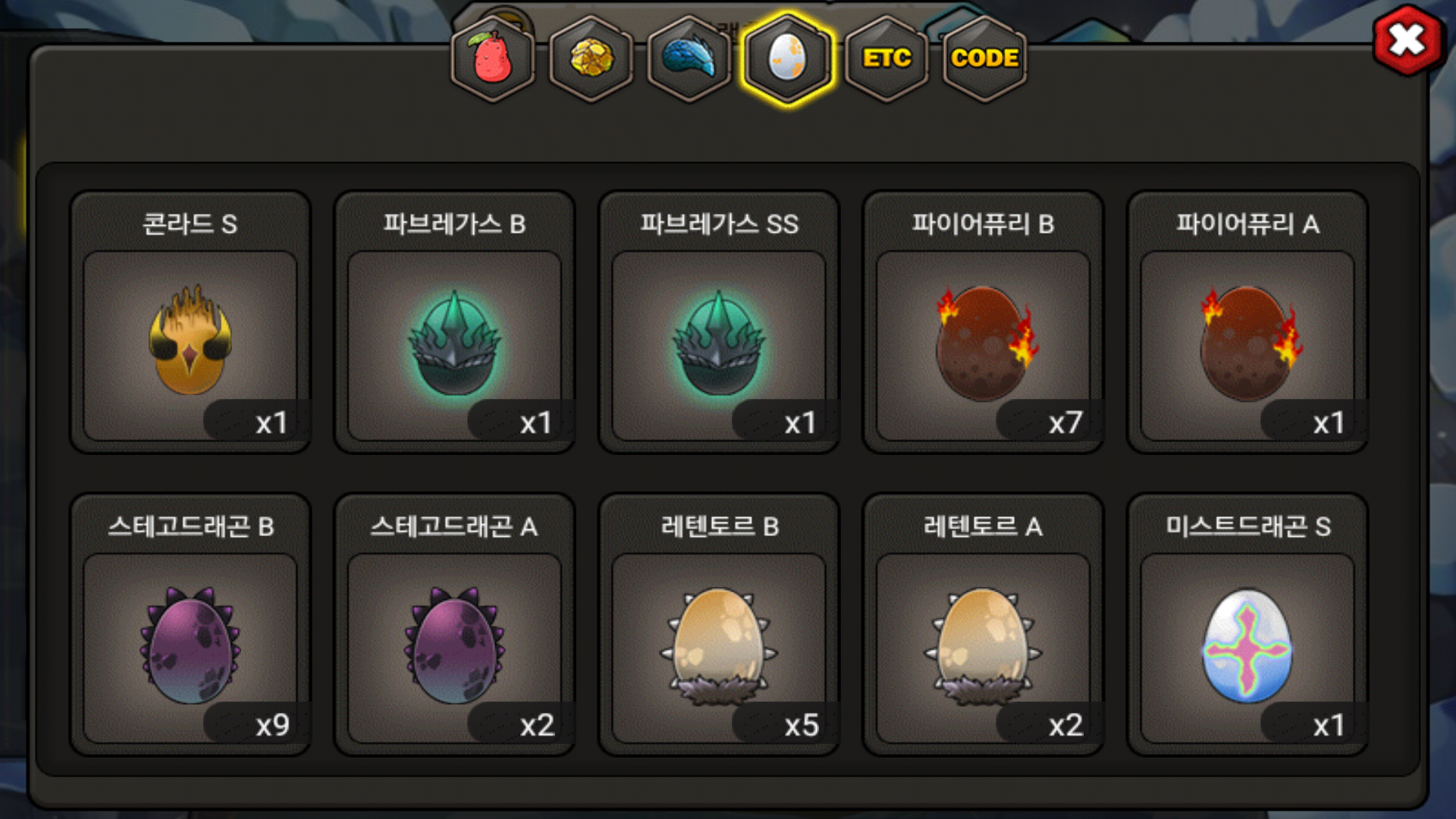Open the blue dragon scale tab
Image resolution: width=1456 pixels, height=819 pixels.
click(x=689, y=58)
